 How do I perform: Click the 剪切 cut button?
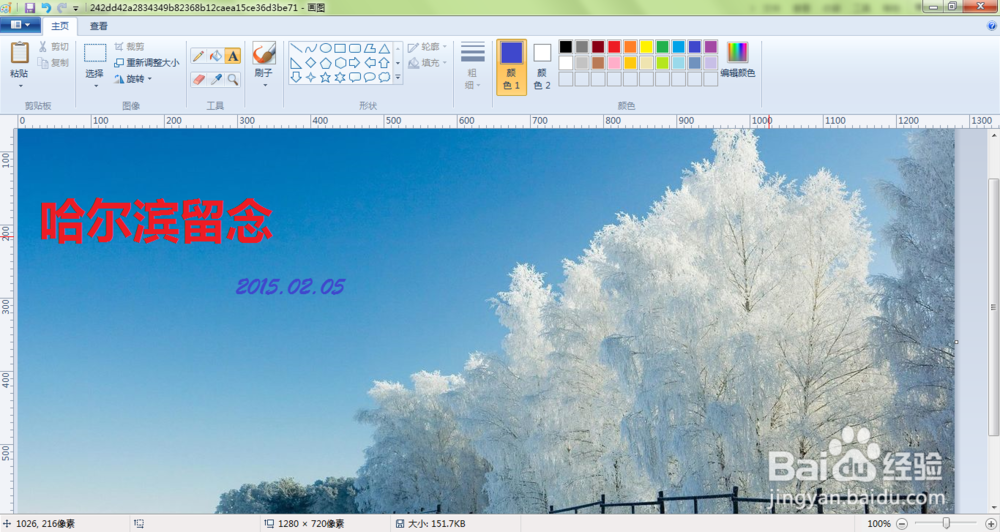pyautogui.click(x=53, y=47)
